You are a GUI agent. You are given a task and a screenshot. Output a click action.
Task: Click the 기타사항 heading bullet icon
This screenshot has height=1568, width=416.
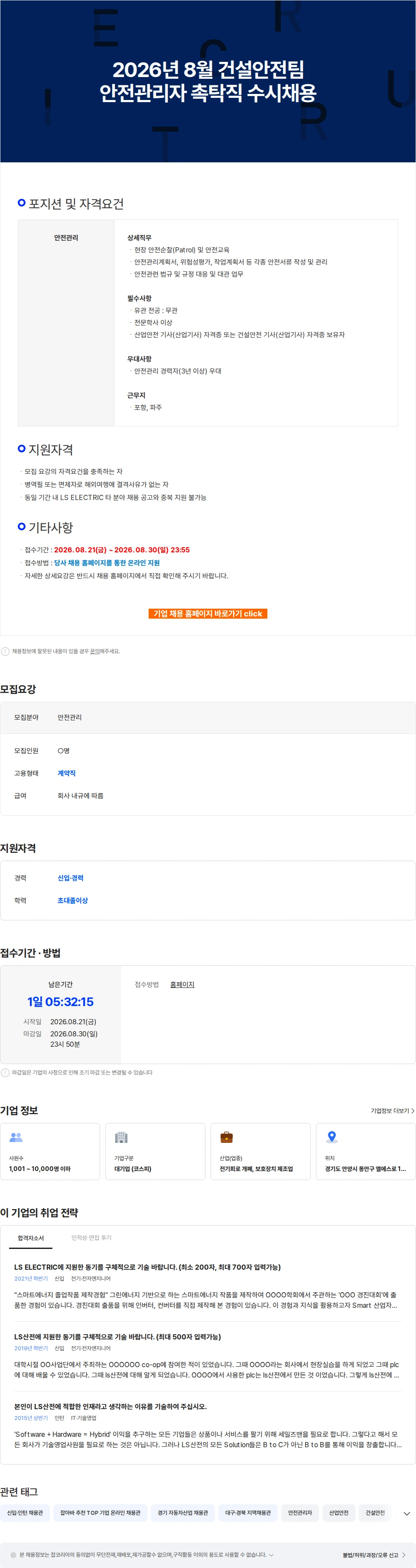coord(22,526)
